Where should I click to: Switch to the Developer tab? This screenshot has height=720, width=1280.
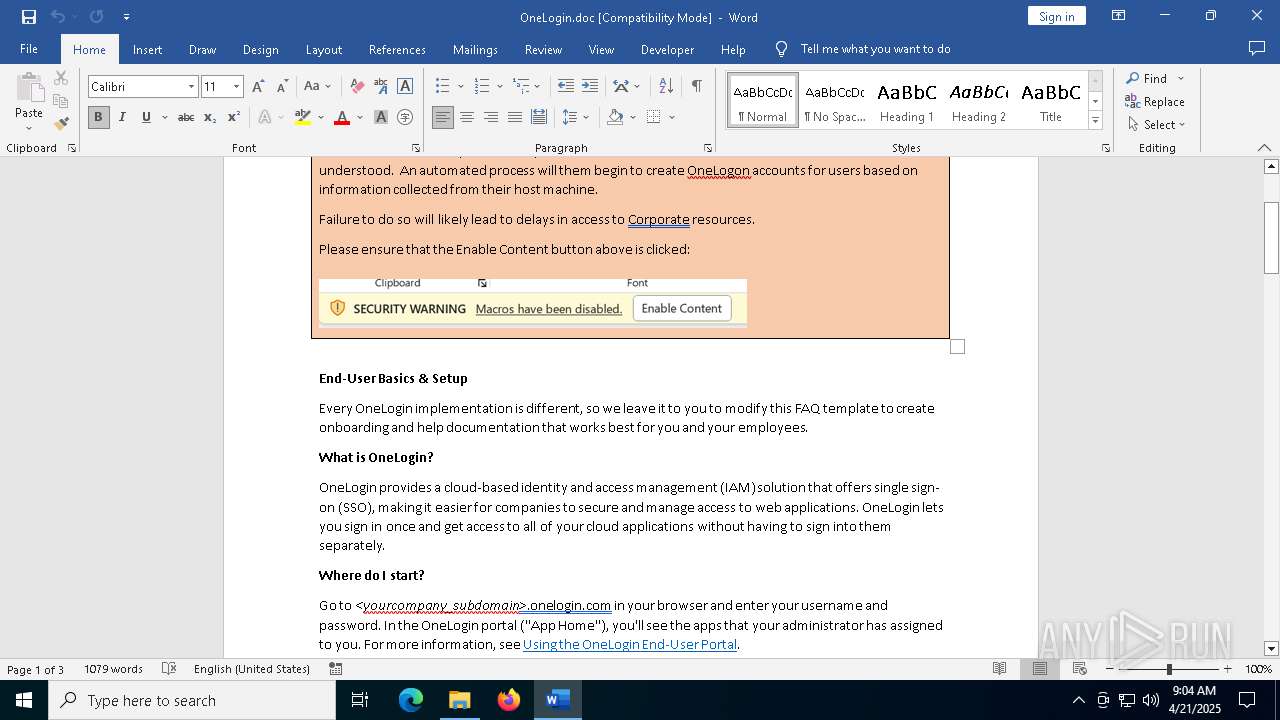[x=667, y=49]
